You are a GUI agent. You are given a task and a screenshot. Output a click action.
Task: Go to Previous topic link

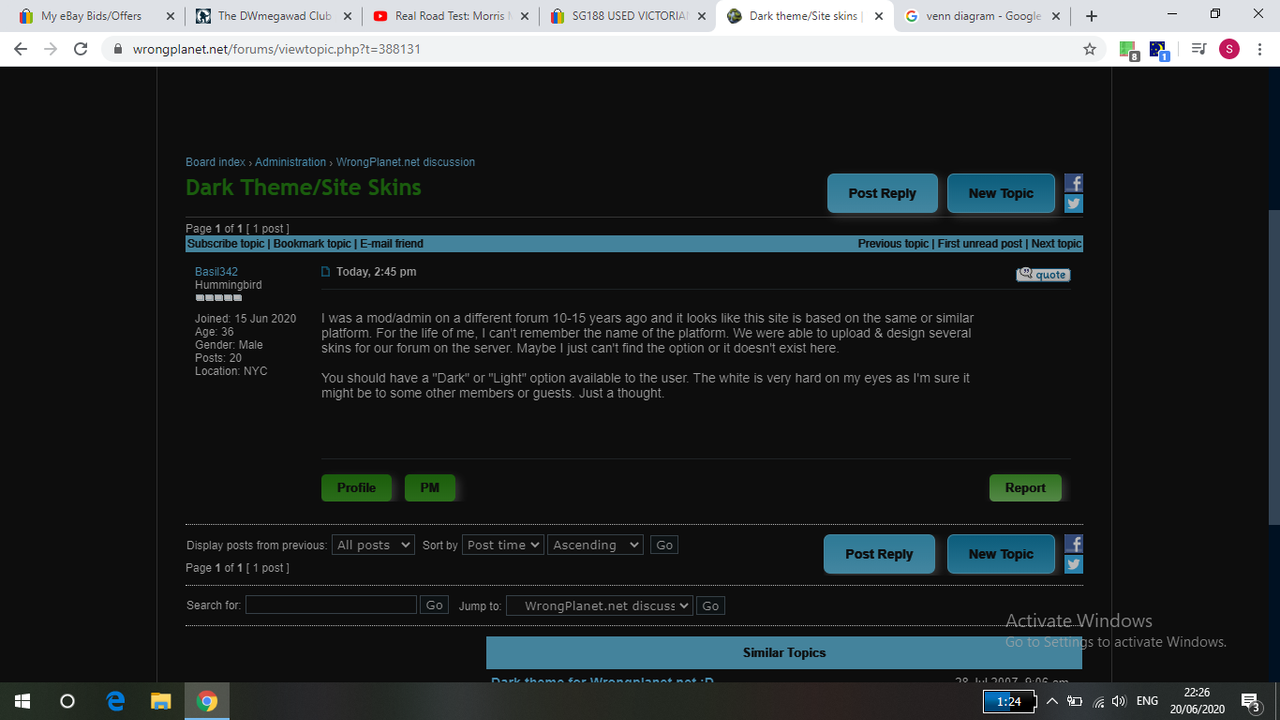pos(893,244)
